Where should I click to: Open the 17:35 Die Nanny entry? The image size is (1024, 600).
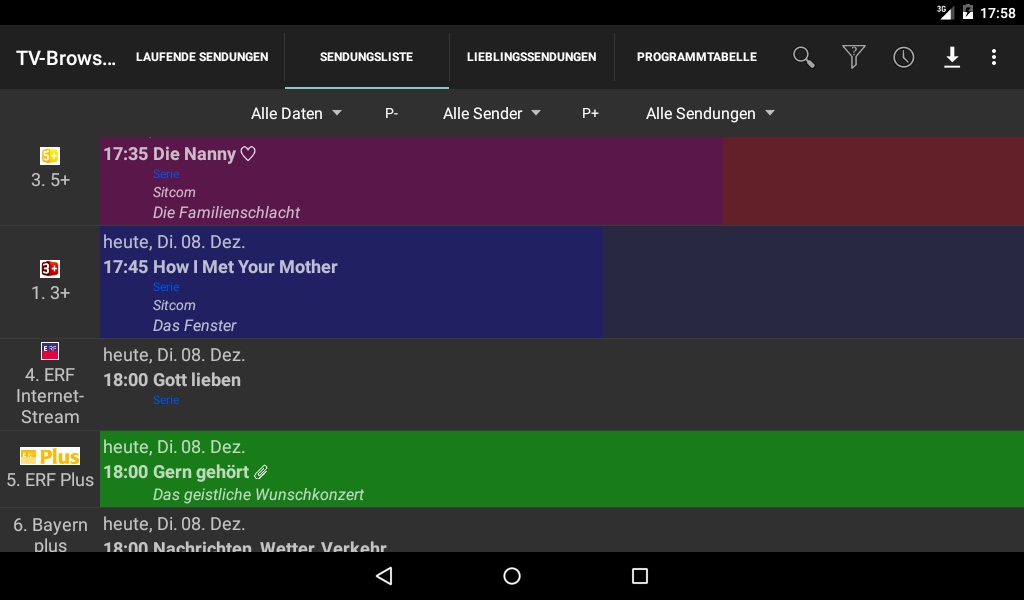click(562, 181)
